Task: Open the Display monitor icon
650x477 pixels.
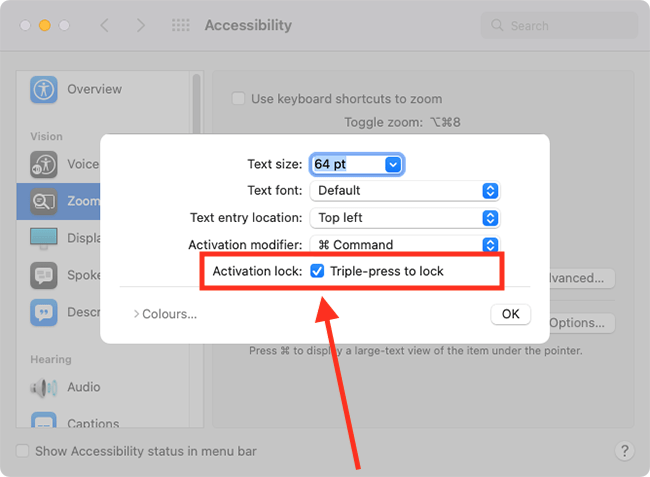Action: click(44, 238)
